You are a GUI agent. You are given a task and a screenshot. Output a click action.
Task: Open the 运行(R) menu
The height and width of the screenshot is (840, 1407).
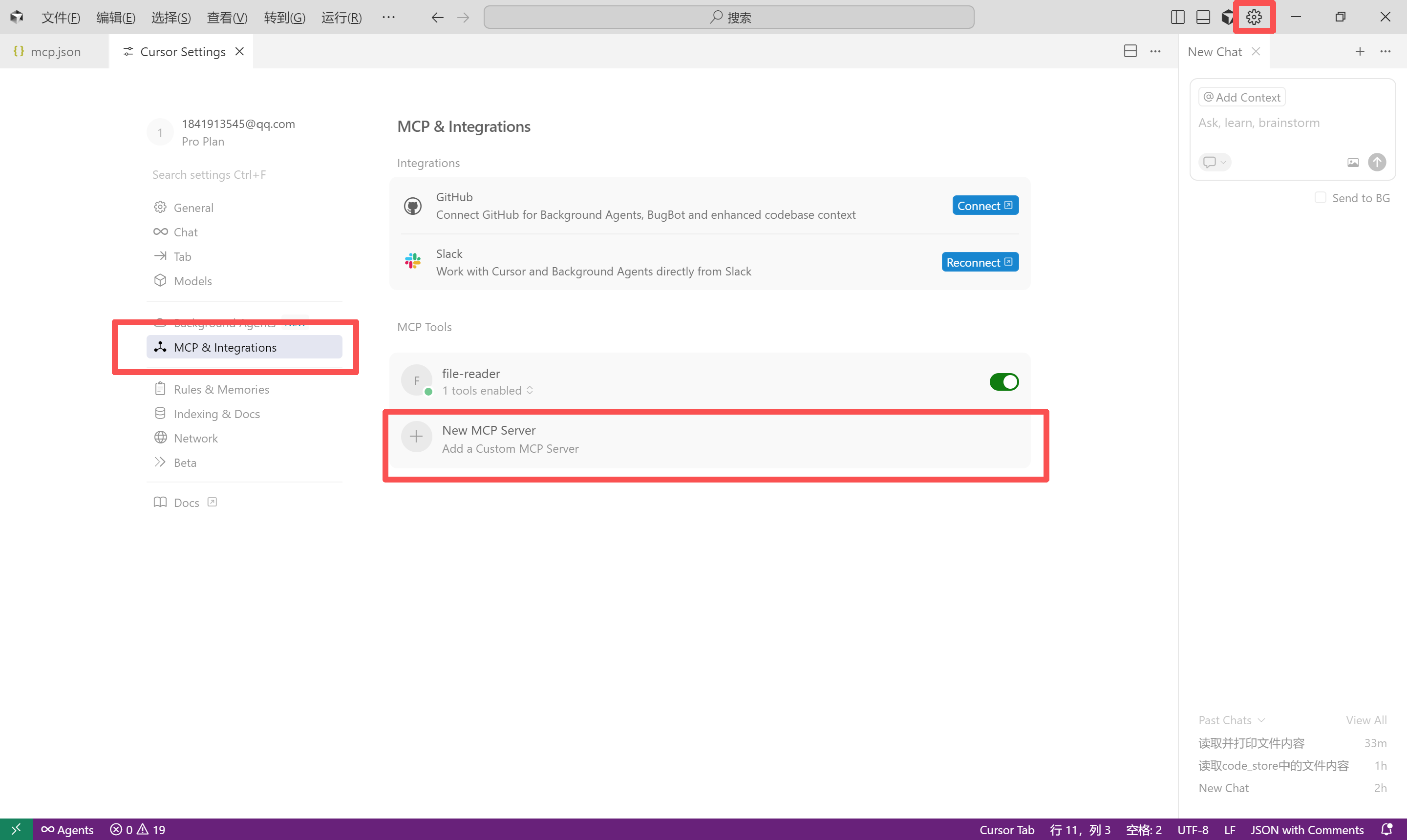341,18
